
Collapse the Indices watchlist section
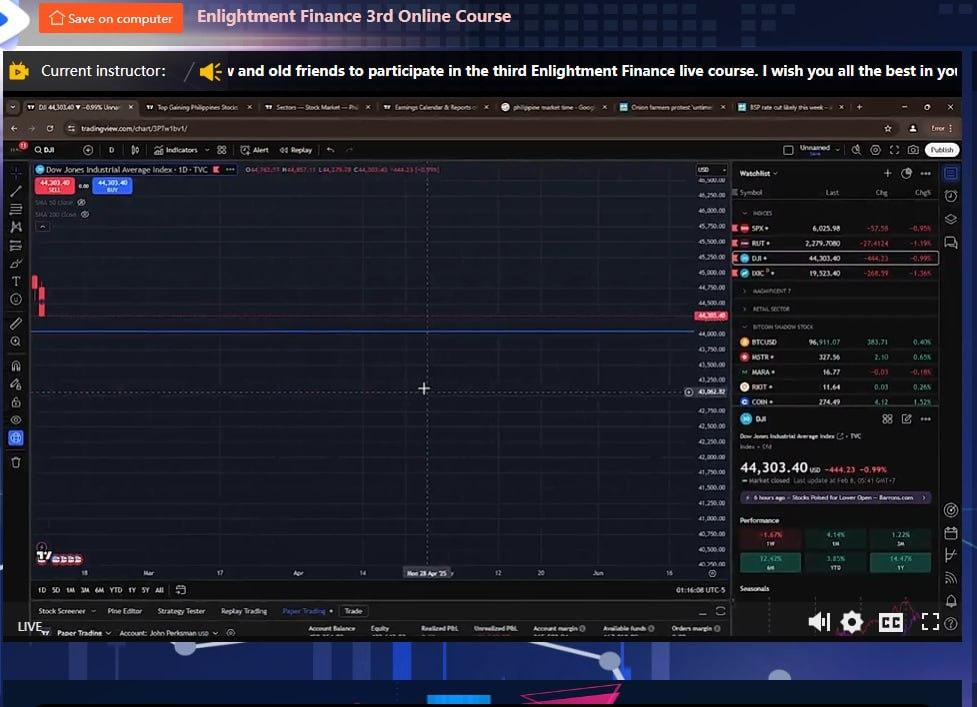pos(744,213)
